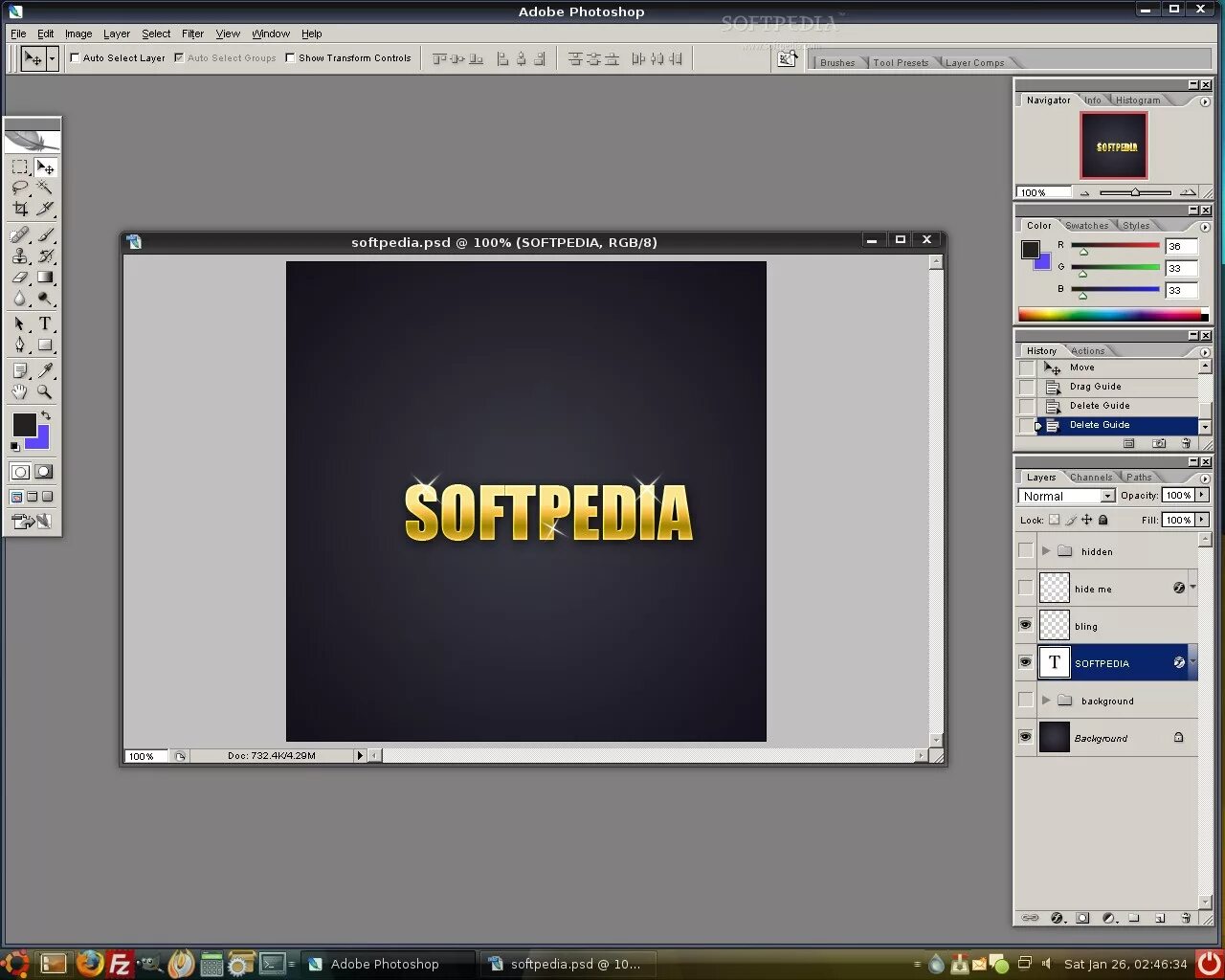Viewport: 1225px width, 980px height.
Task: Hide the bling layer via eye icon
Action: 1026,625
